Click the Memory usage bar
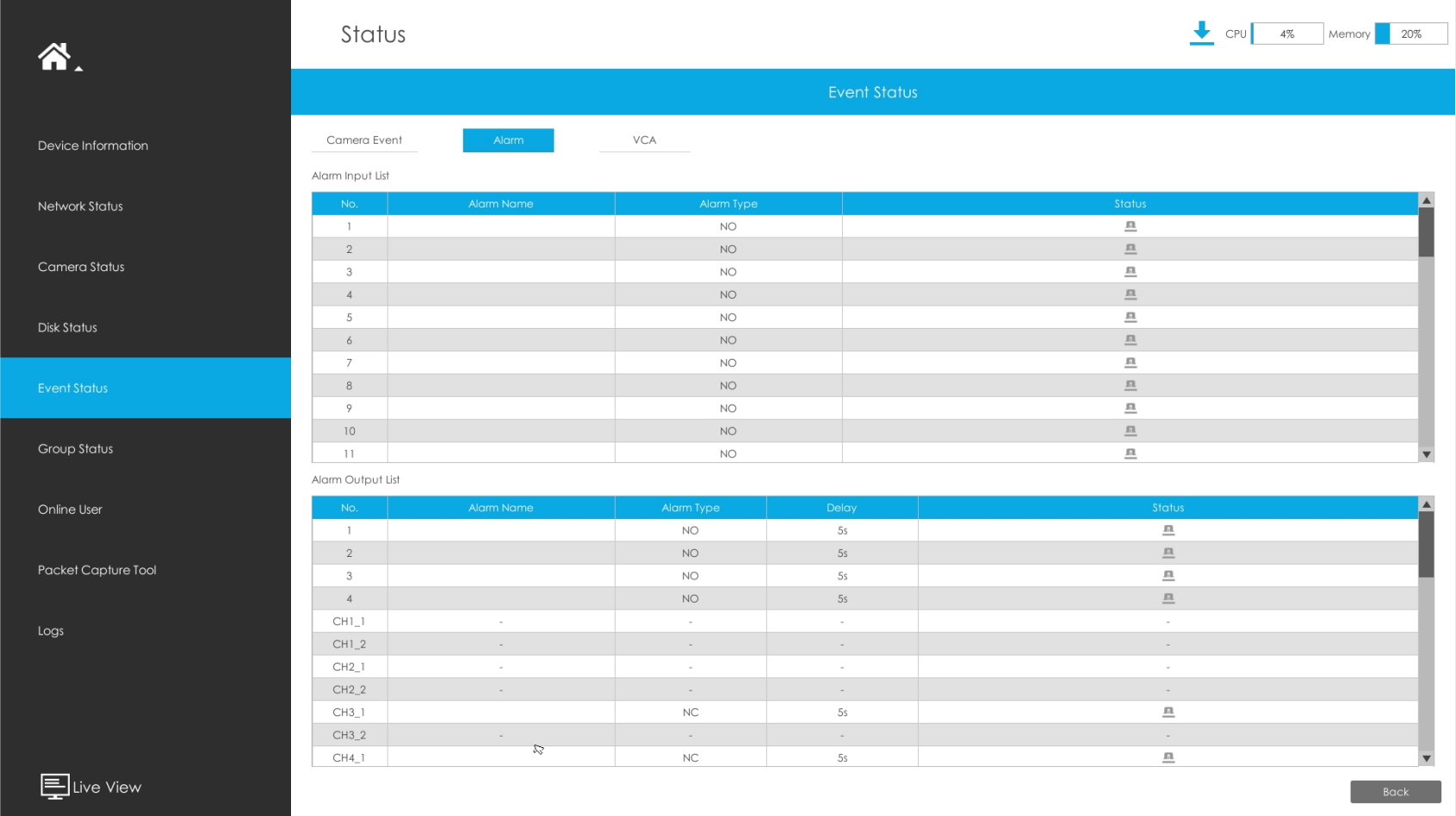The image size is (1456, 816). (1411, 34)
